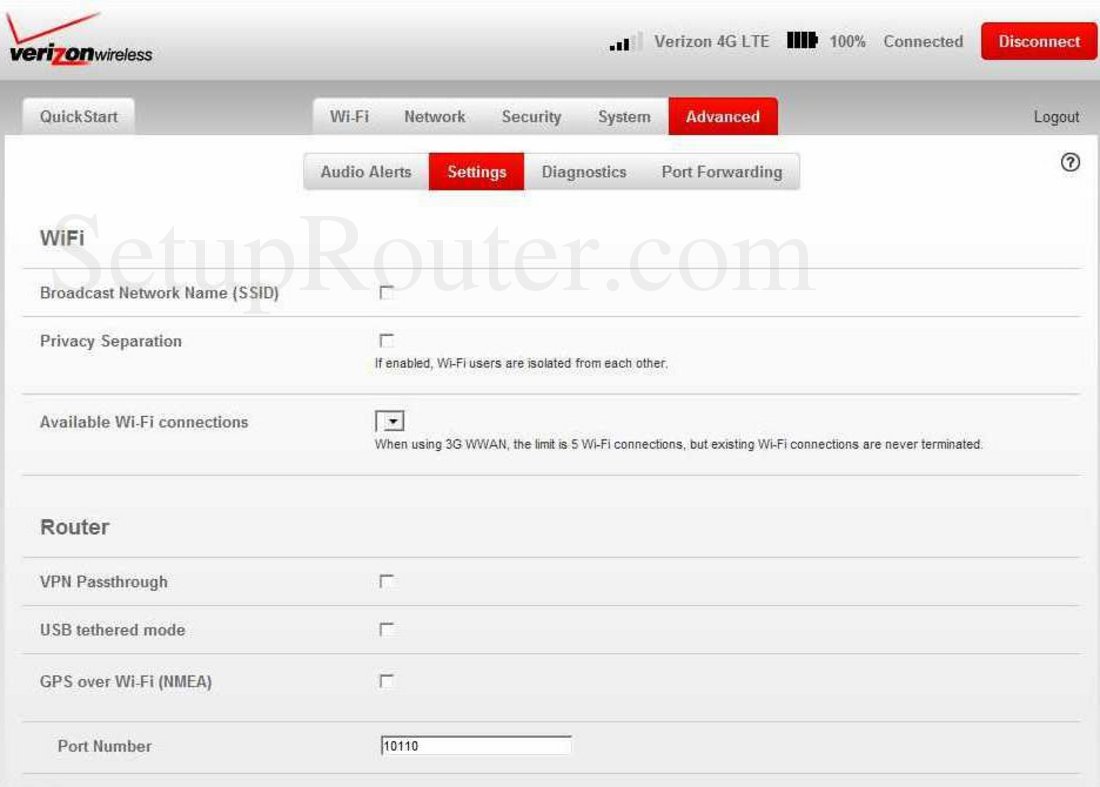
Task: Click the 100% battery percentage text
Action: [x=847, y=41]
